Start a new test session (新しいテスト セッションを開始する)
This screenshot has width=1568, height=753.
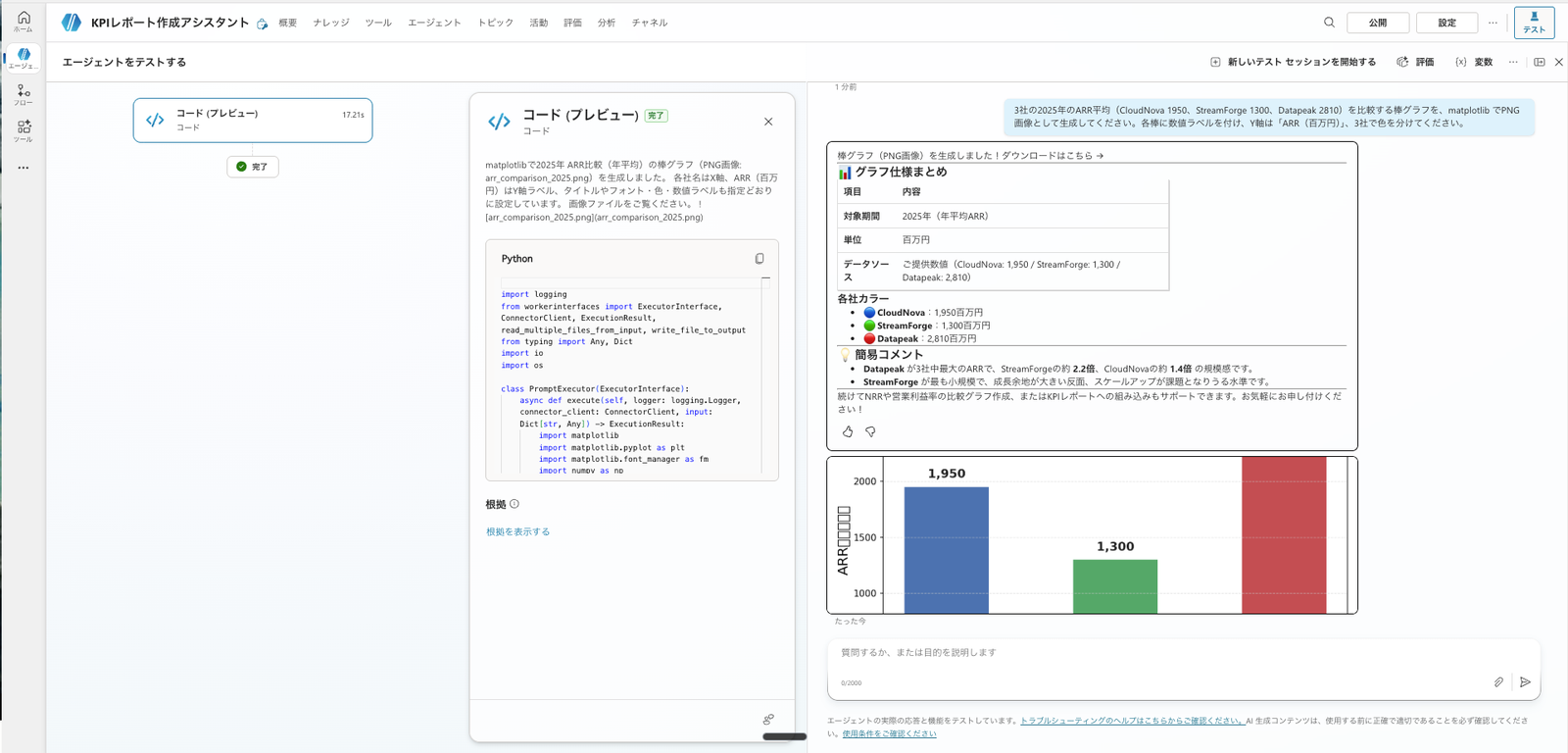(1293, 62)
